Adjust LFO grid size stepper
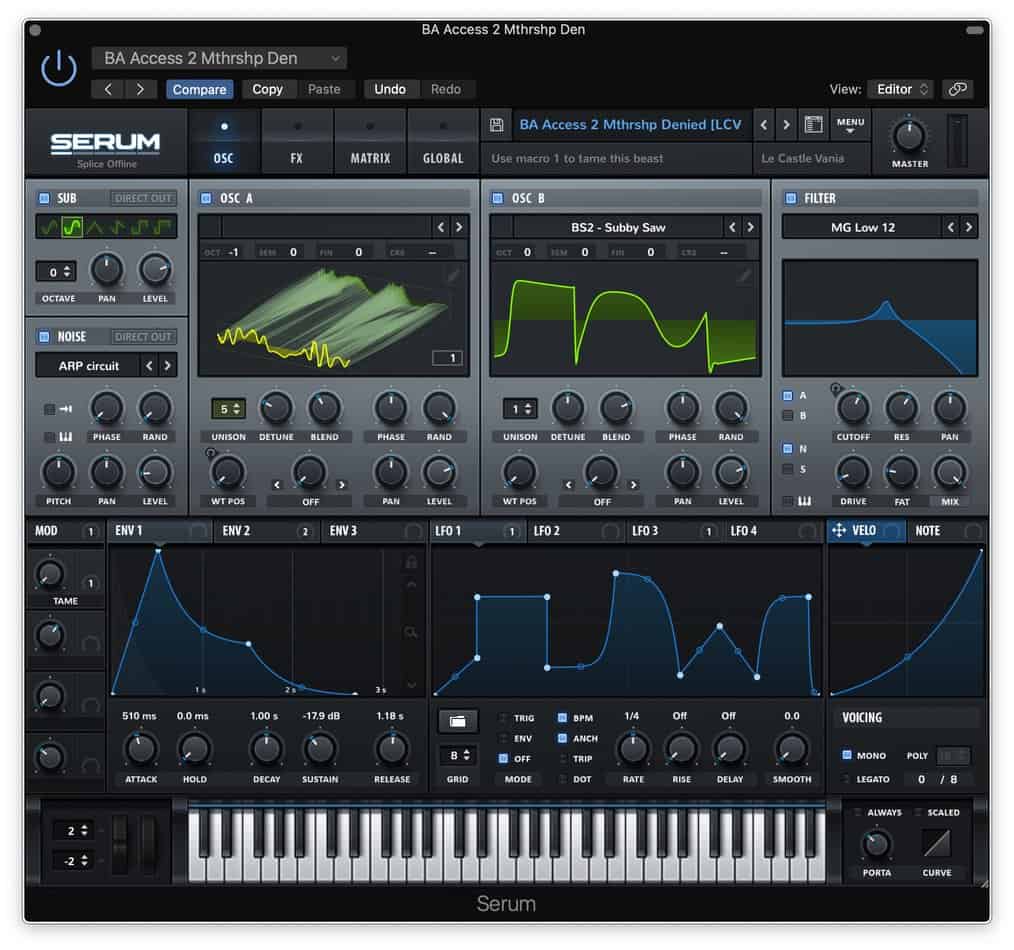 point(457,755)
